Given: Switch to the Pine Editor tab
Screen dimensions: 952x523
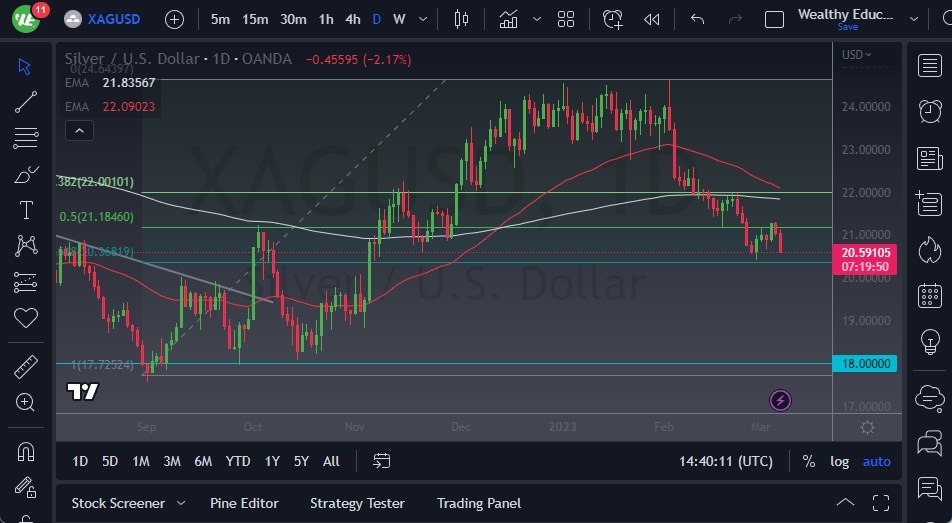Looking at the screenshot, I should tap(244, 503).
